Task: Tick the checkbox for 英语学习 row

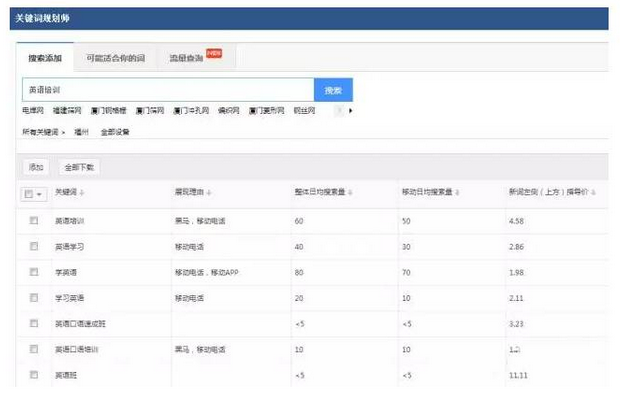Action: tap(34, 246)
